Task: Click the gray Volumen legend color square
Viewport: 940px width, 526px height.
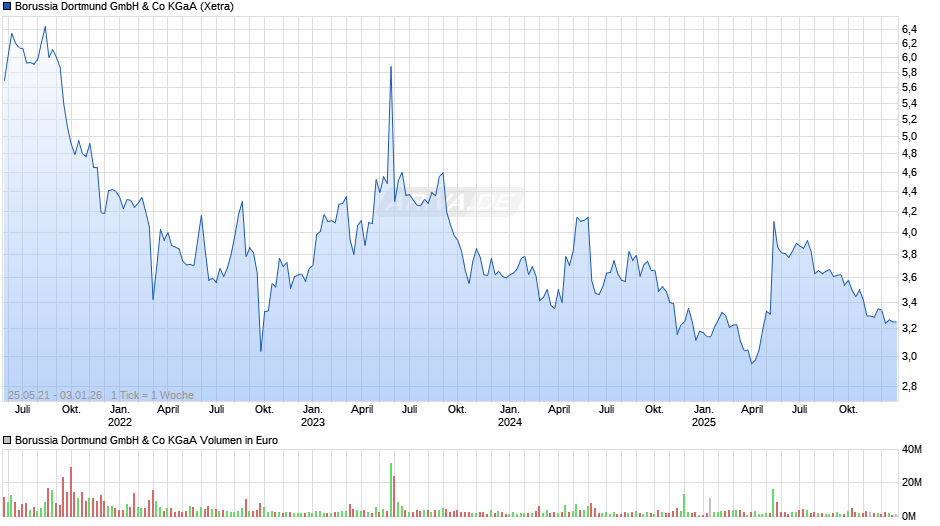Action: [x=7, y=440]
